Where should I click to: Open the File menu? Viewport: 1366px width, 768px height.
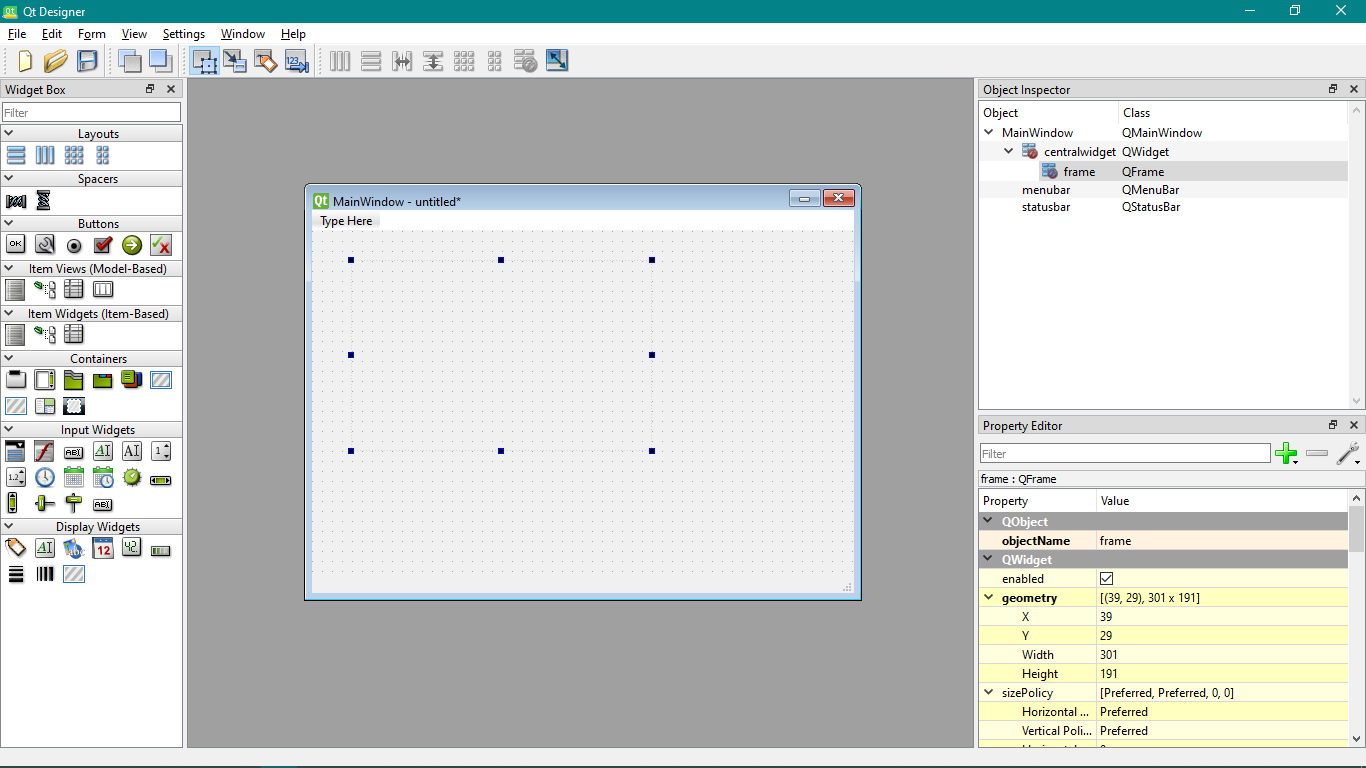[17, 34]
